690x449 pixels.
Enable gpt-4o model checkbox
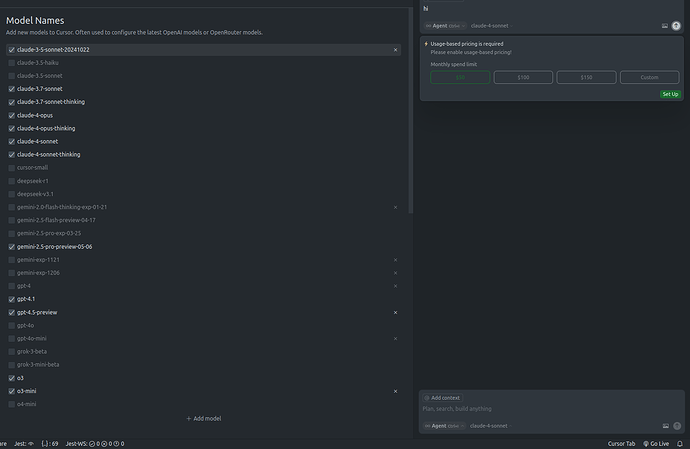coord(11,326)
